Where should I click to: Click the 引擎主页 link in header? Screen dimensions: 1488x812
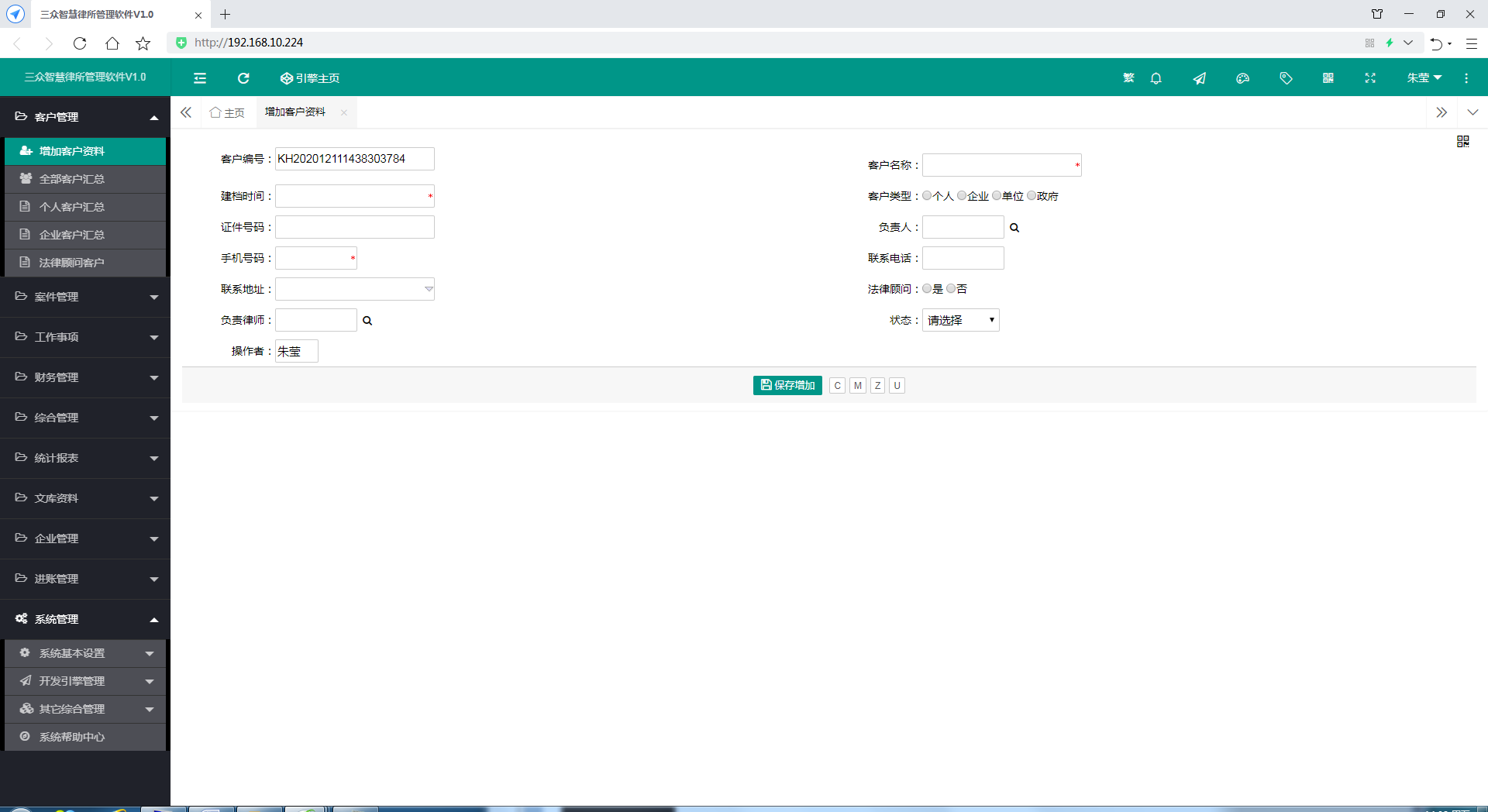(310, 78)
